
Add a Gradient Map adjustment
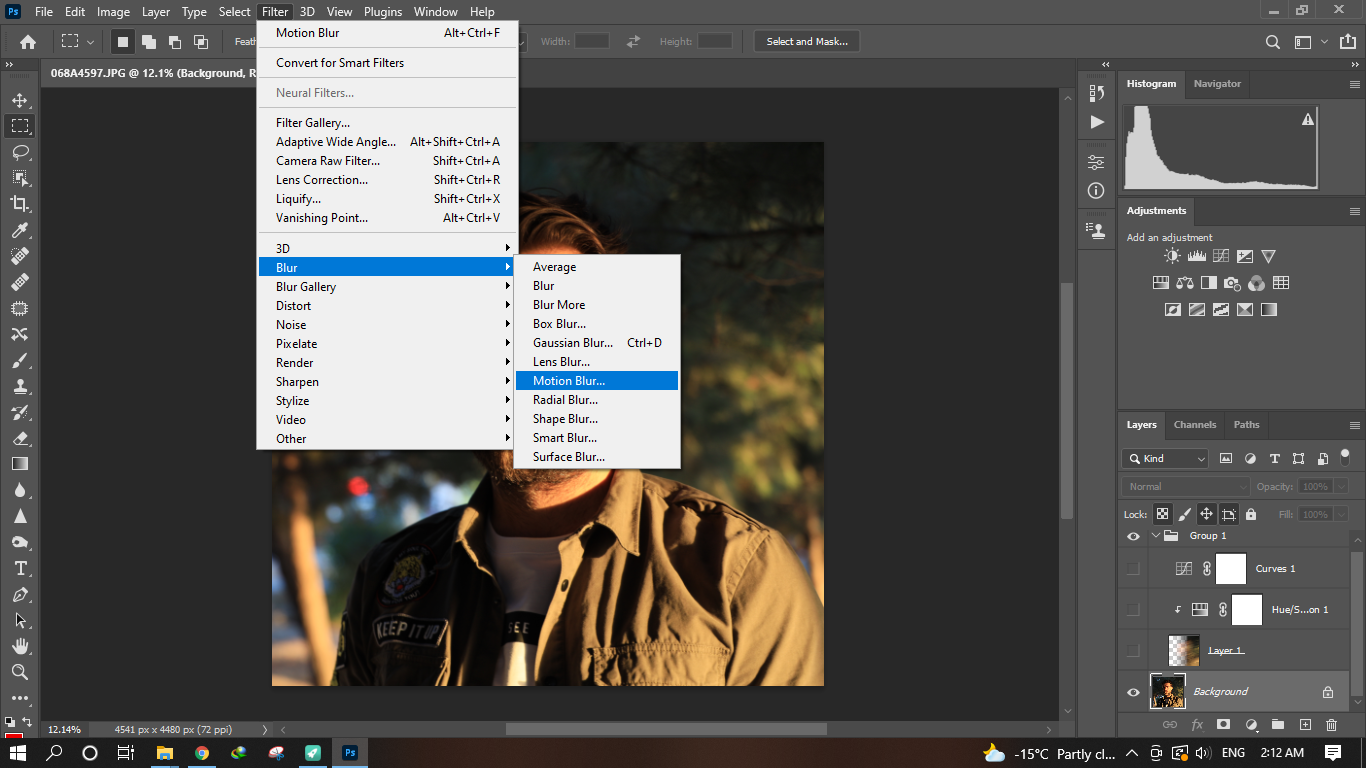point(1269,310)
